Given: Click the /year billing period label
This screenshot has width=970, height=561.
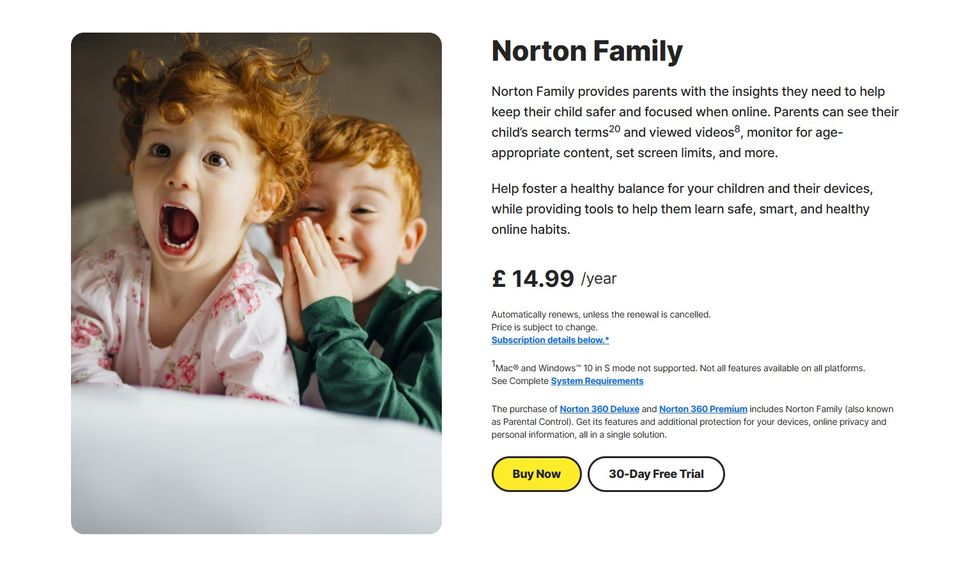Looking at the screenshot, I should [x=599, y=279].
